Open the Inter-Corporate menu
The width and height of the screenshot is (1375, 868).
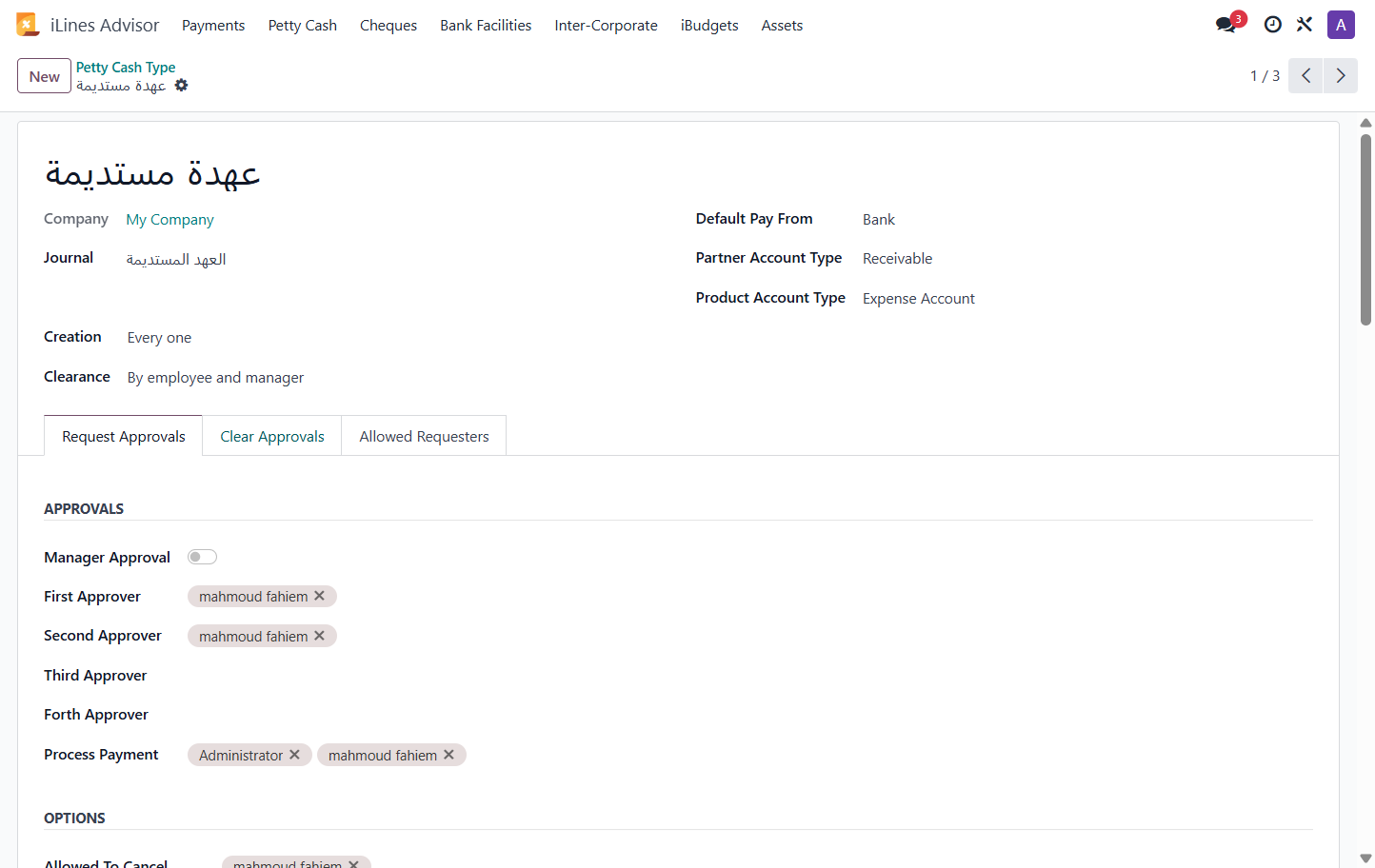[x=606, y=26]
